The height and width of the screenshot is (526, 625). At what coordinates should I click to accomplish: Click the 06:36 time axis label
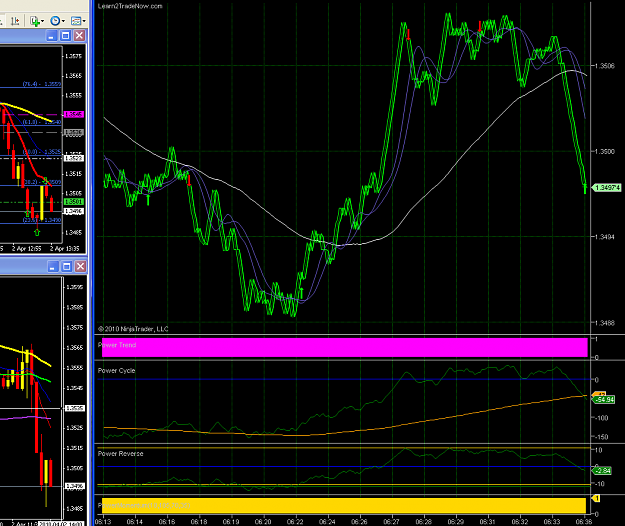coord(584,521)
